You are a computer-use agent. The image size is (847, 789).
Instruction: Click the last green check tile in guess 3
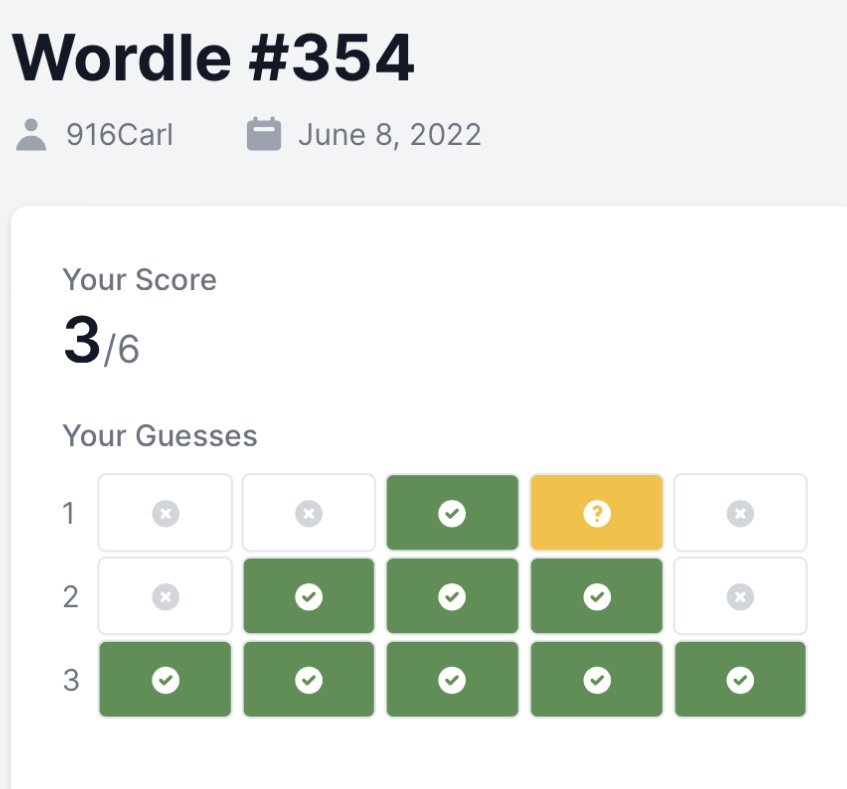740,679
